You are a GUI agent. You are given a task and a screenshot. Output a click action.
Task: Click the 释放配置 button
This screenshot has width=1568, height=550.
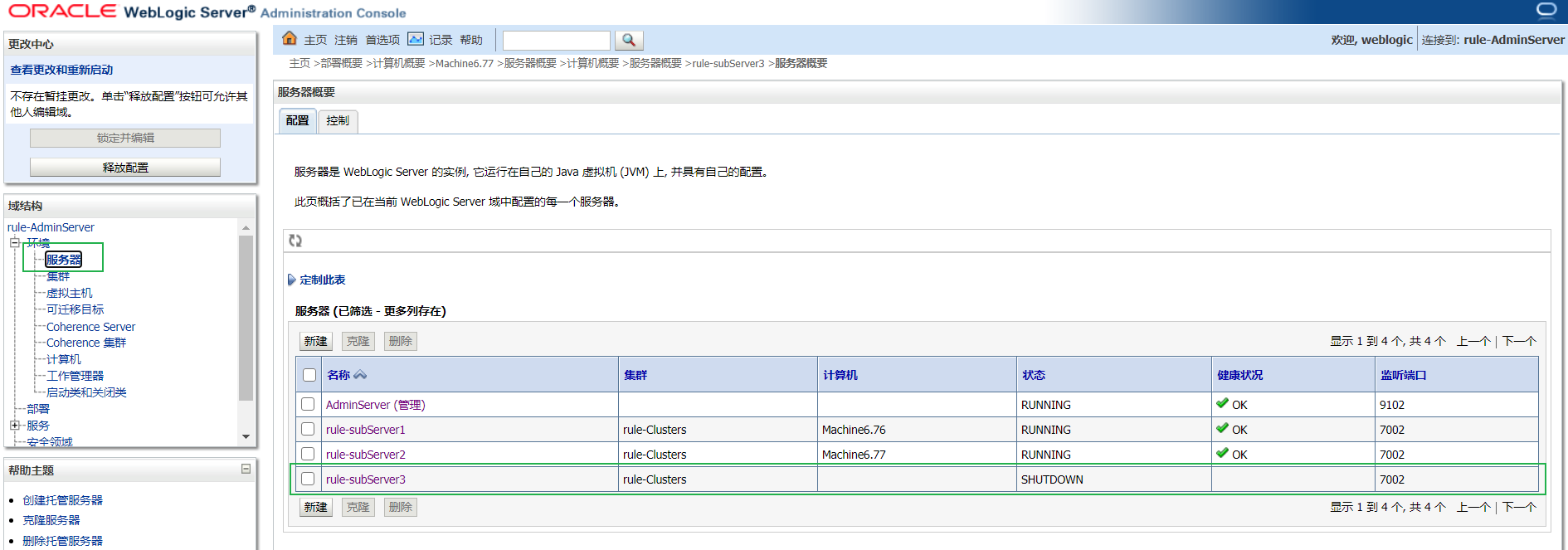coord(125,167)
